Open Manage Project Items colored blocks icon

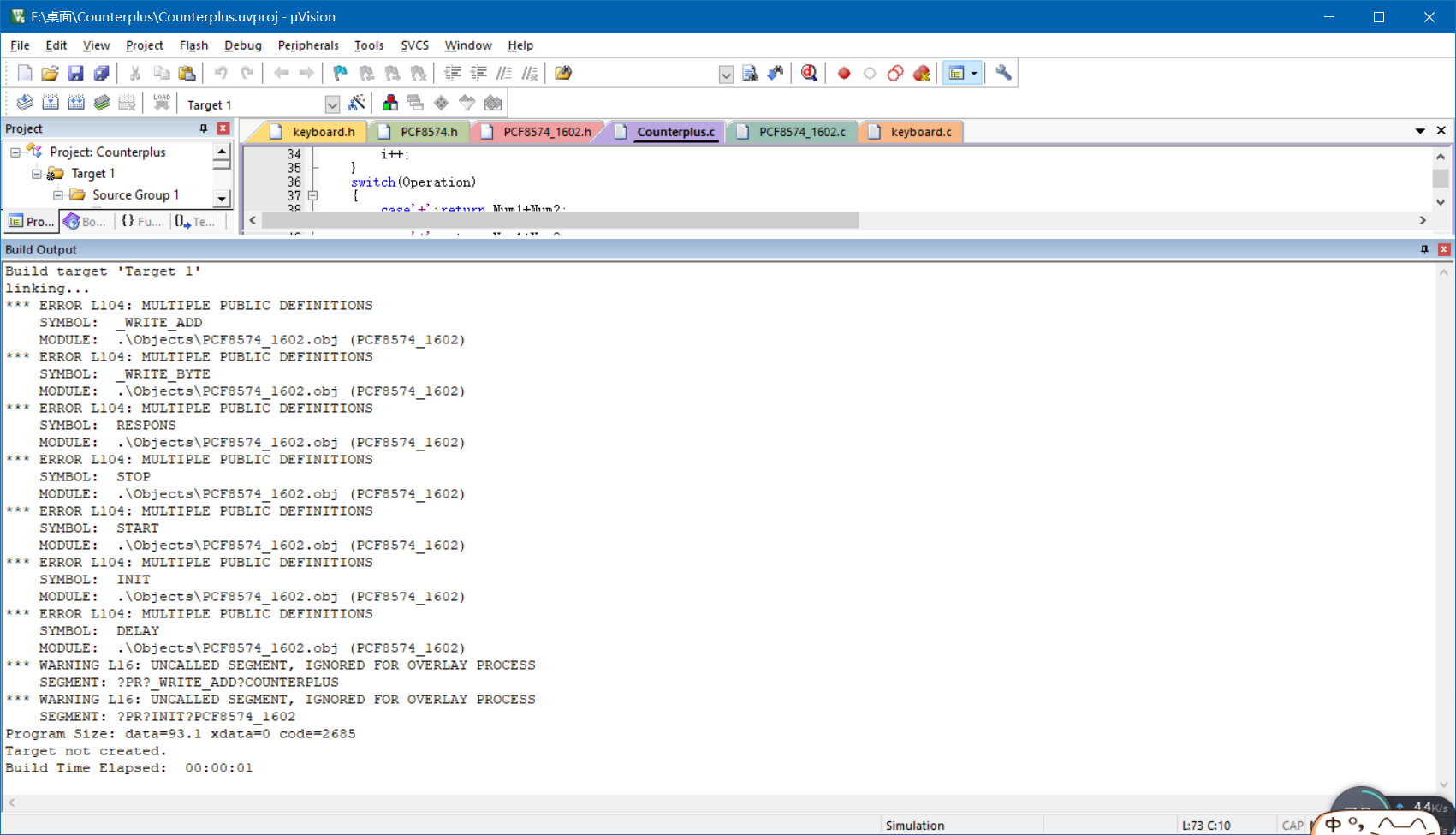(x=390, y=104)
